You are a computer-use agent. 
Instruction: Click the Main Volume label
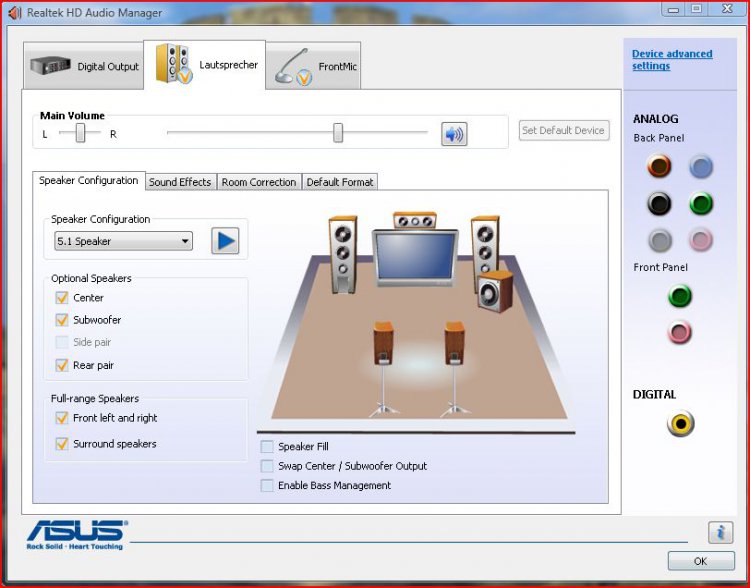click(x=72, y=115)
